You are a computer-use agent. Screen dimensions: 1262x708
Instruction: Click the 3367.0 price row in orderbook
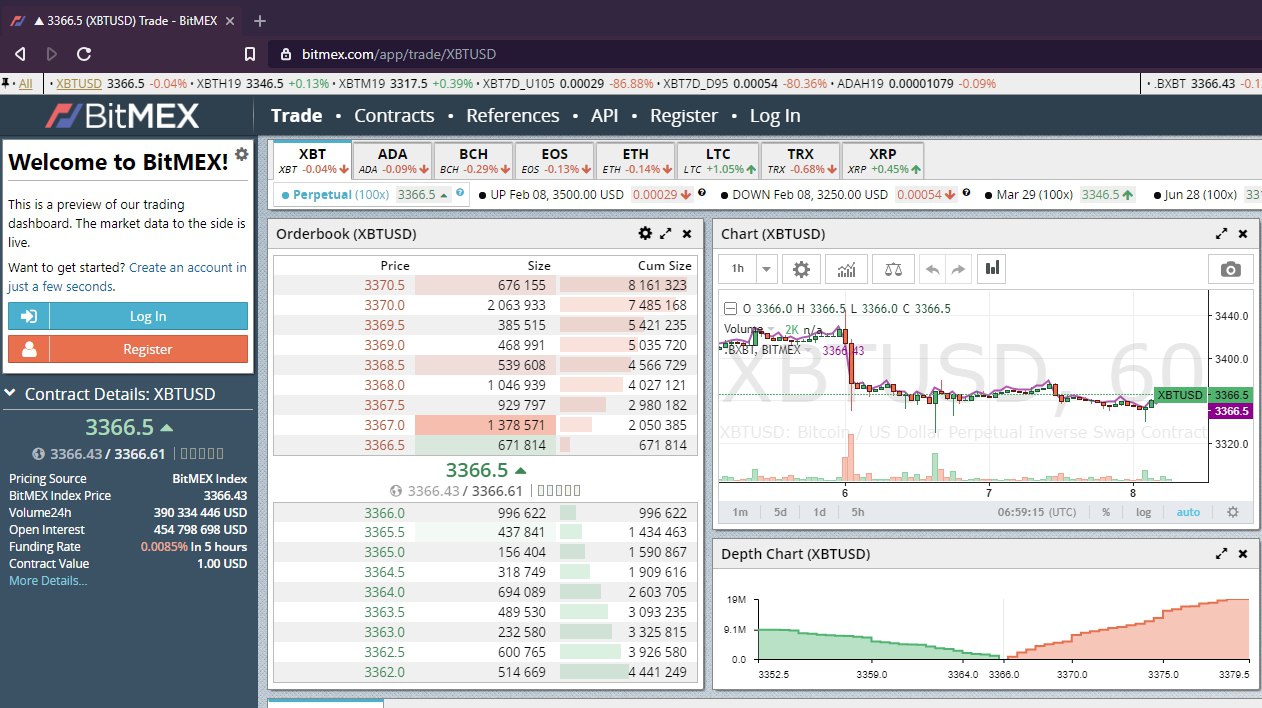coord(484,425)
